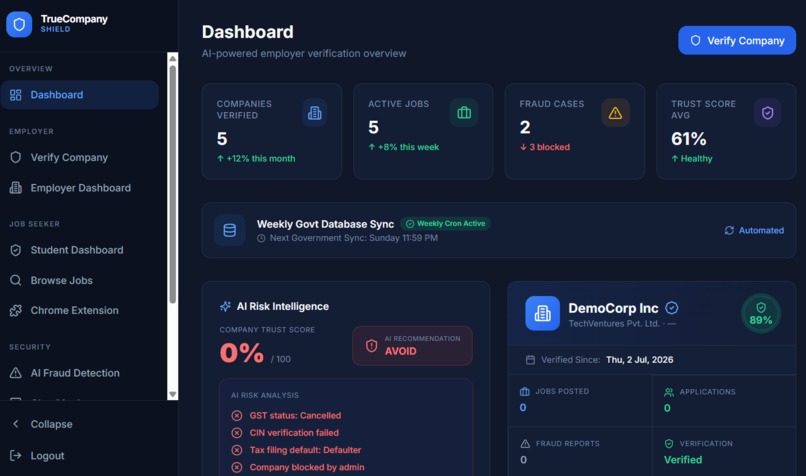The image size is (806, 476).
Task: Click the Automated refresh icon
Action: 729,230
